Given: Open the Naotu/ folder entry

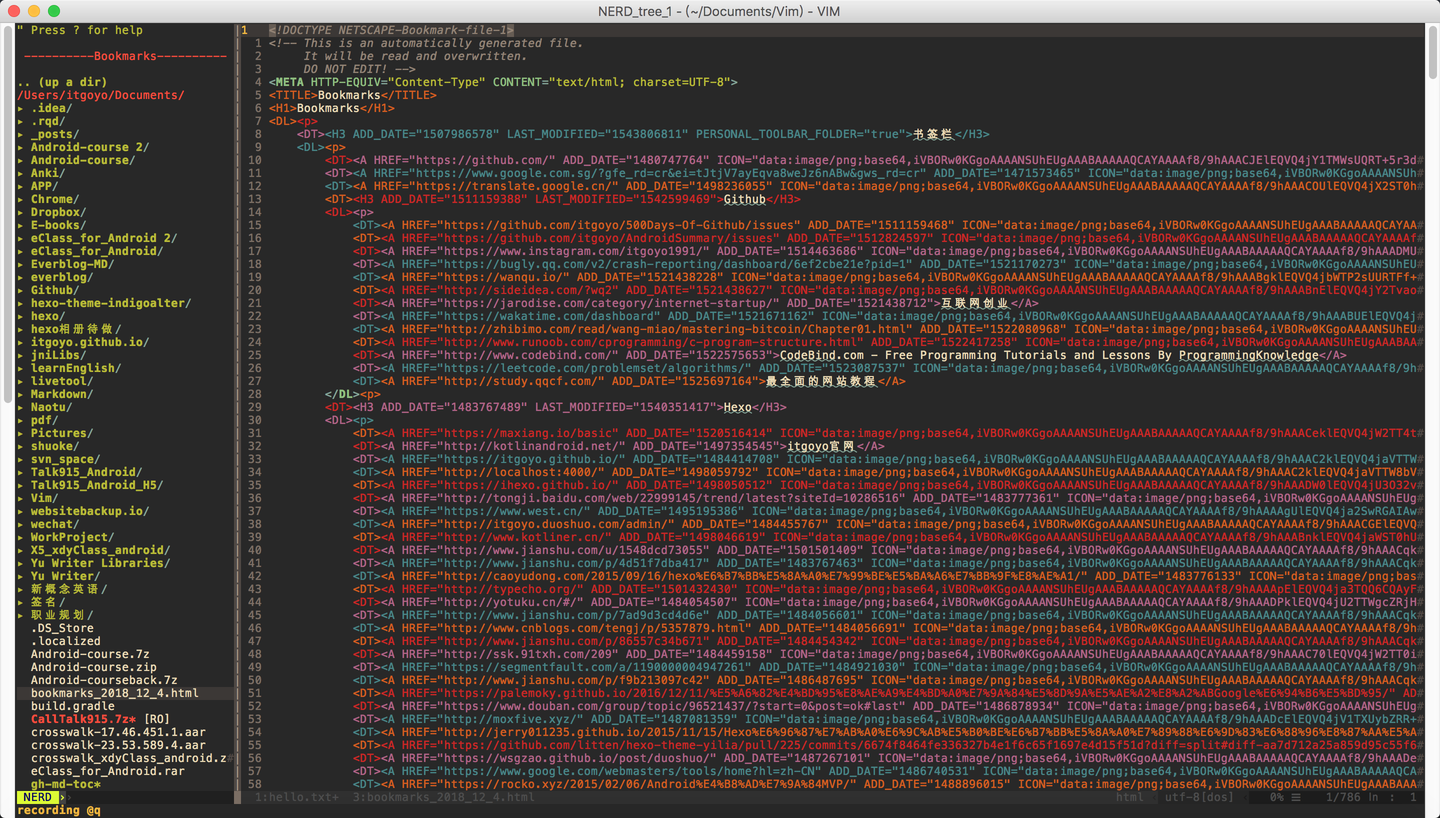Looking at the screenshot, I should 51,407.
